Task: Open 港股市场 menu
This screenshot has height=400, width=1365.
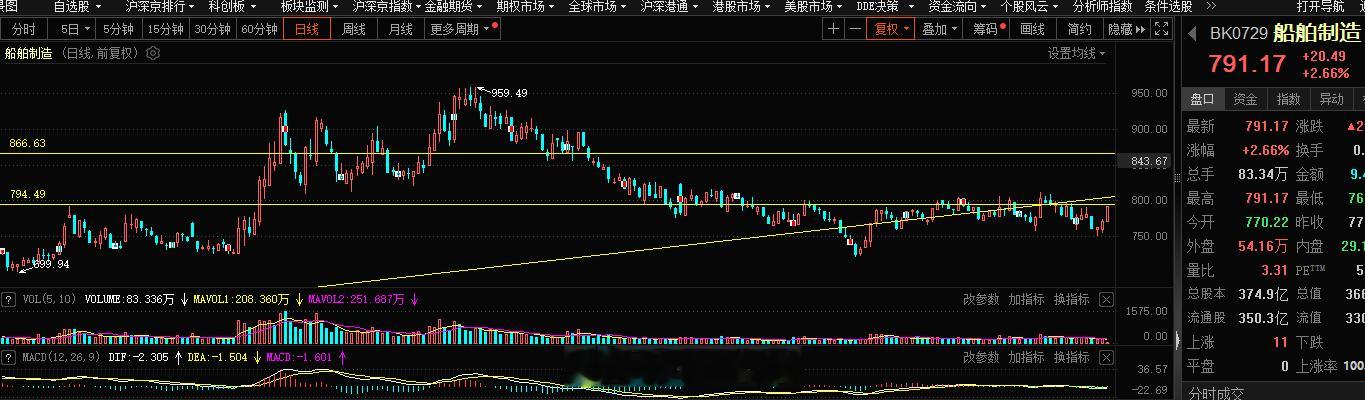Action: (x=741, y=6)
